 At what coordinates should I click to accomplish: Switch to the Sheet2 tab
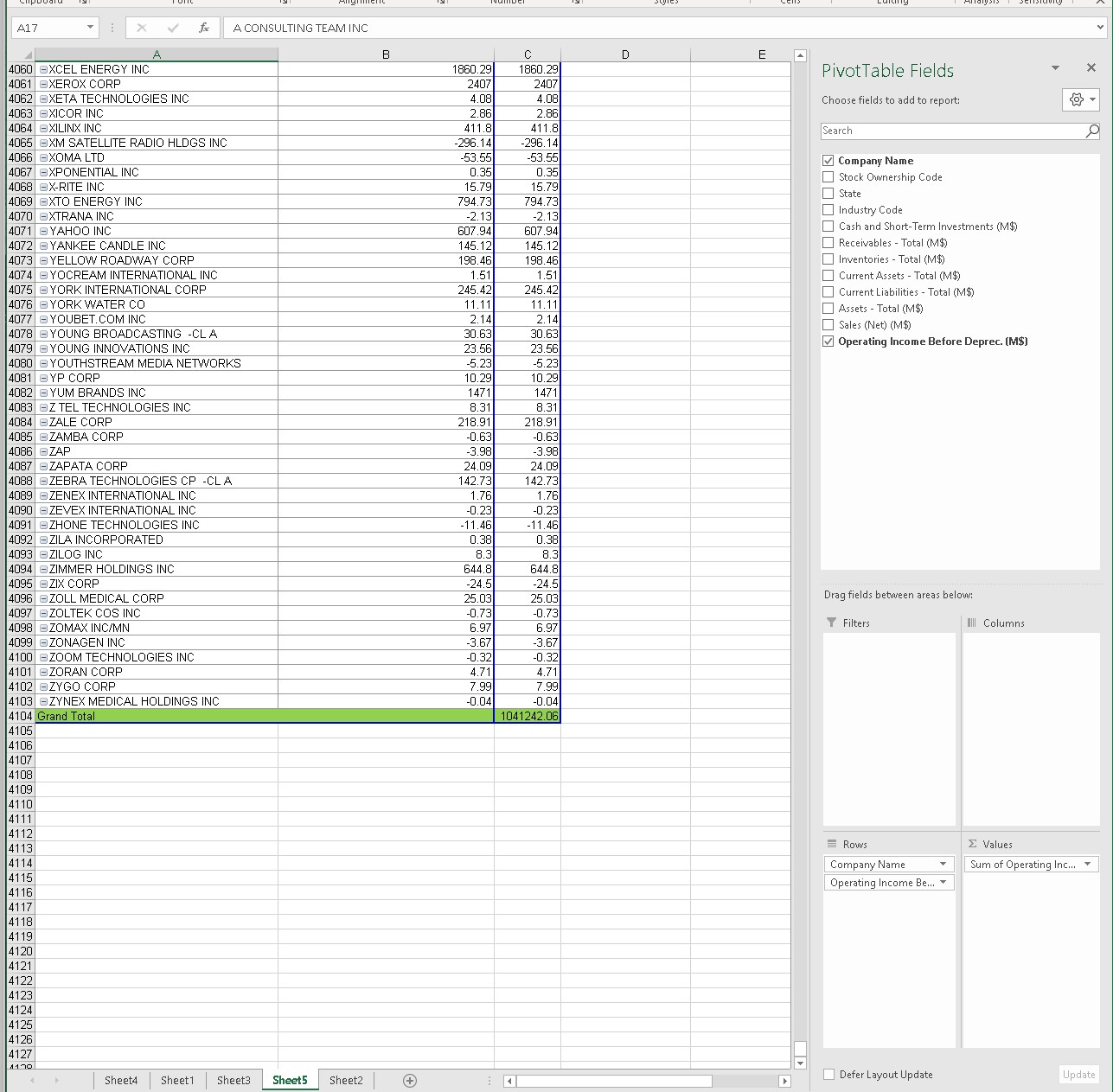click(x=345, y=1080)
